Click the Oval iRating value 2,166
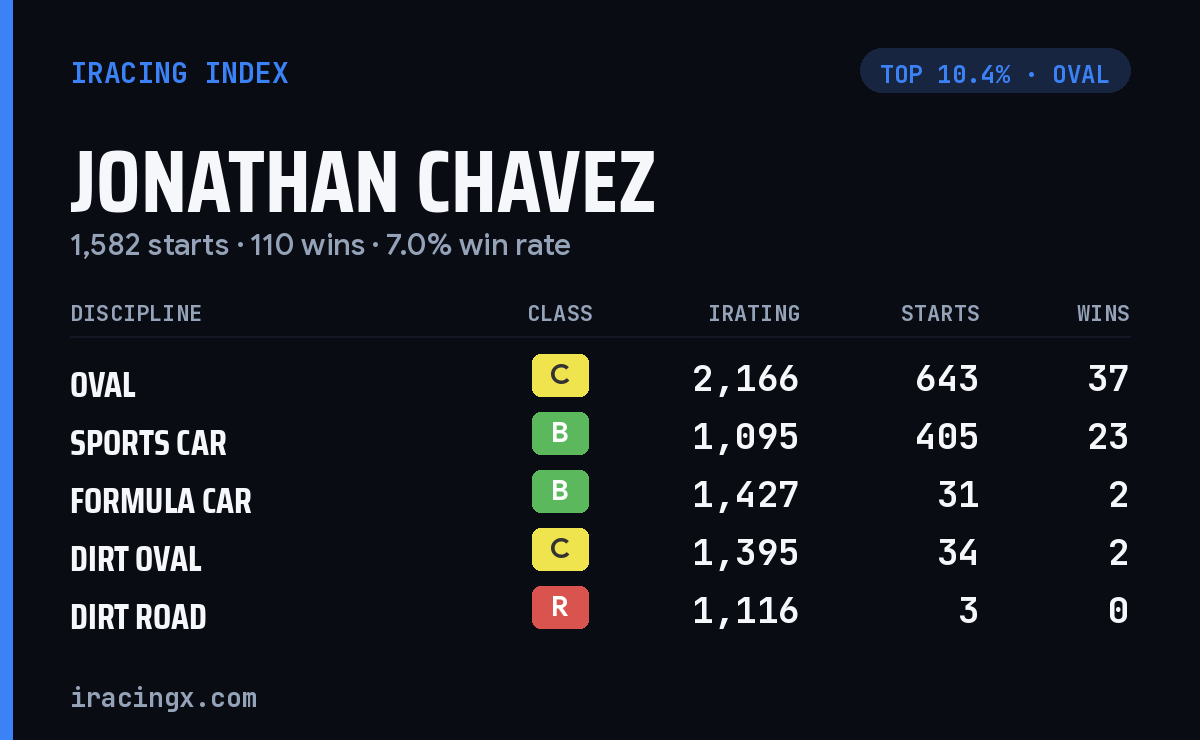Viewport: 1200px width, 740px height. (x=746, y=379)
